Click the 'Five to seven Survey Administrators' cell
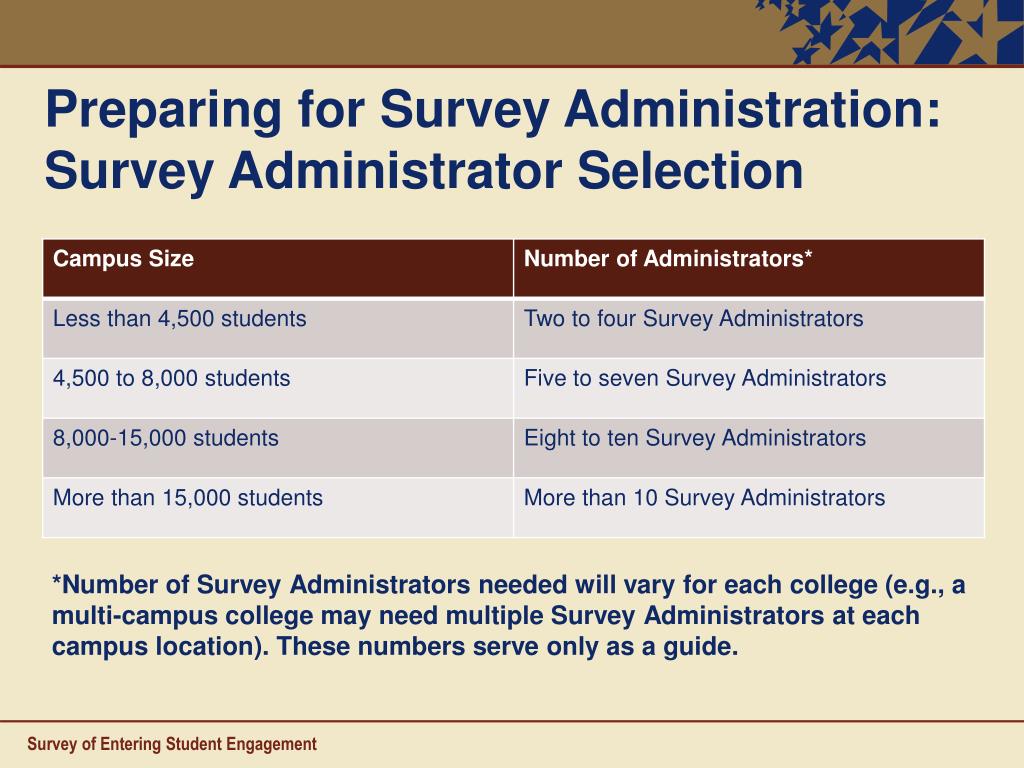 click(748, 388)
